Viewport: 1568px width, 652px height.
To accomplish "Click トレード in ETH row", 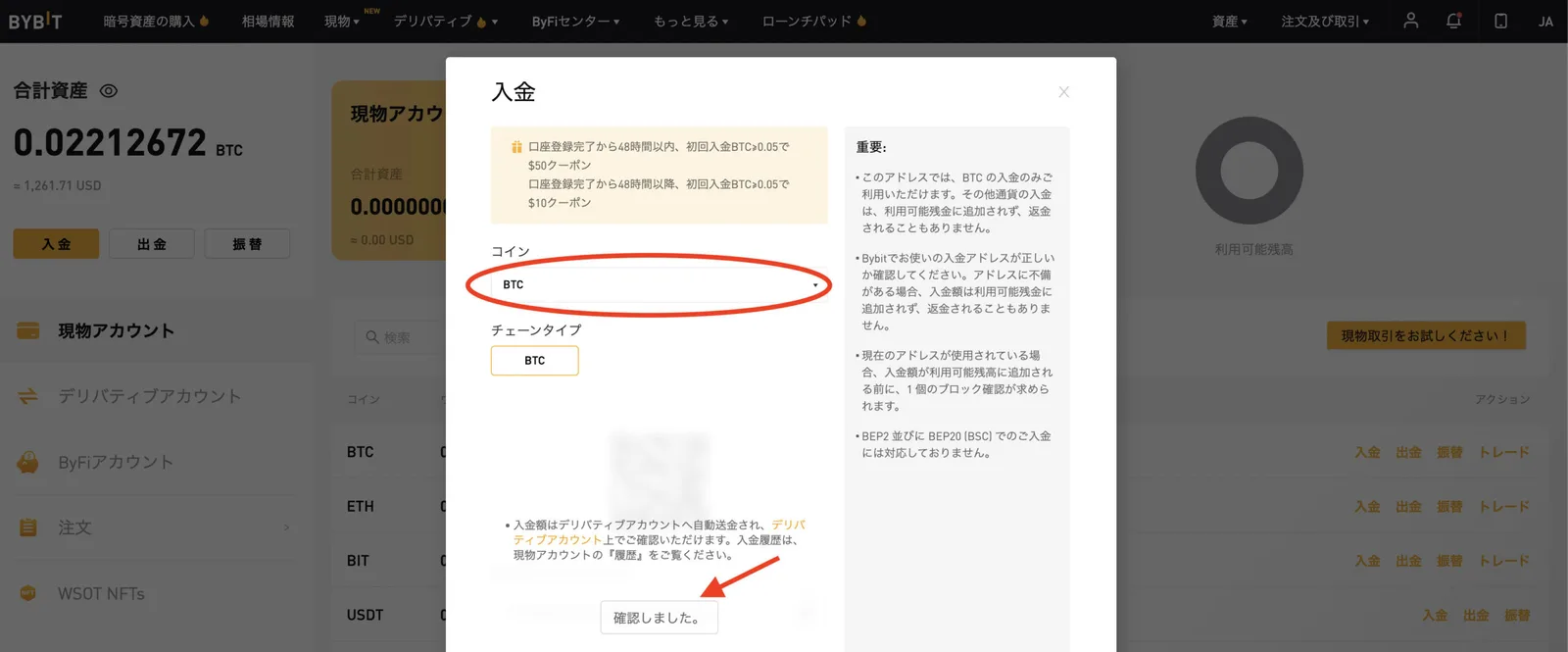I will click(x=1504, y=507).
